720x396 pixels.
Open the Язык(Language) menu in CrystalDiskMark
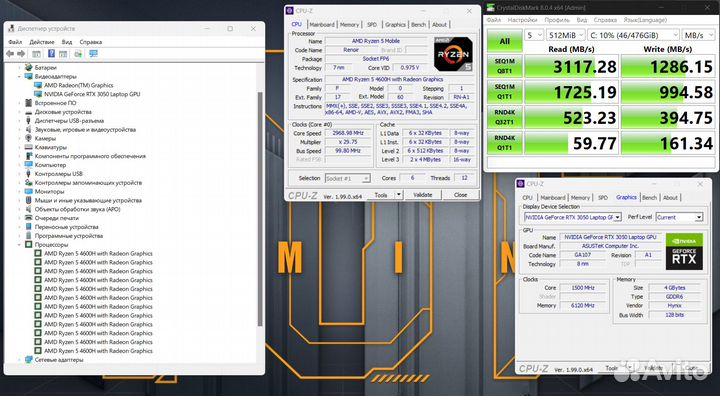click(645, 20)
